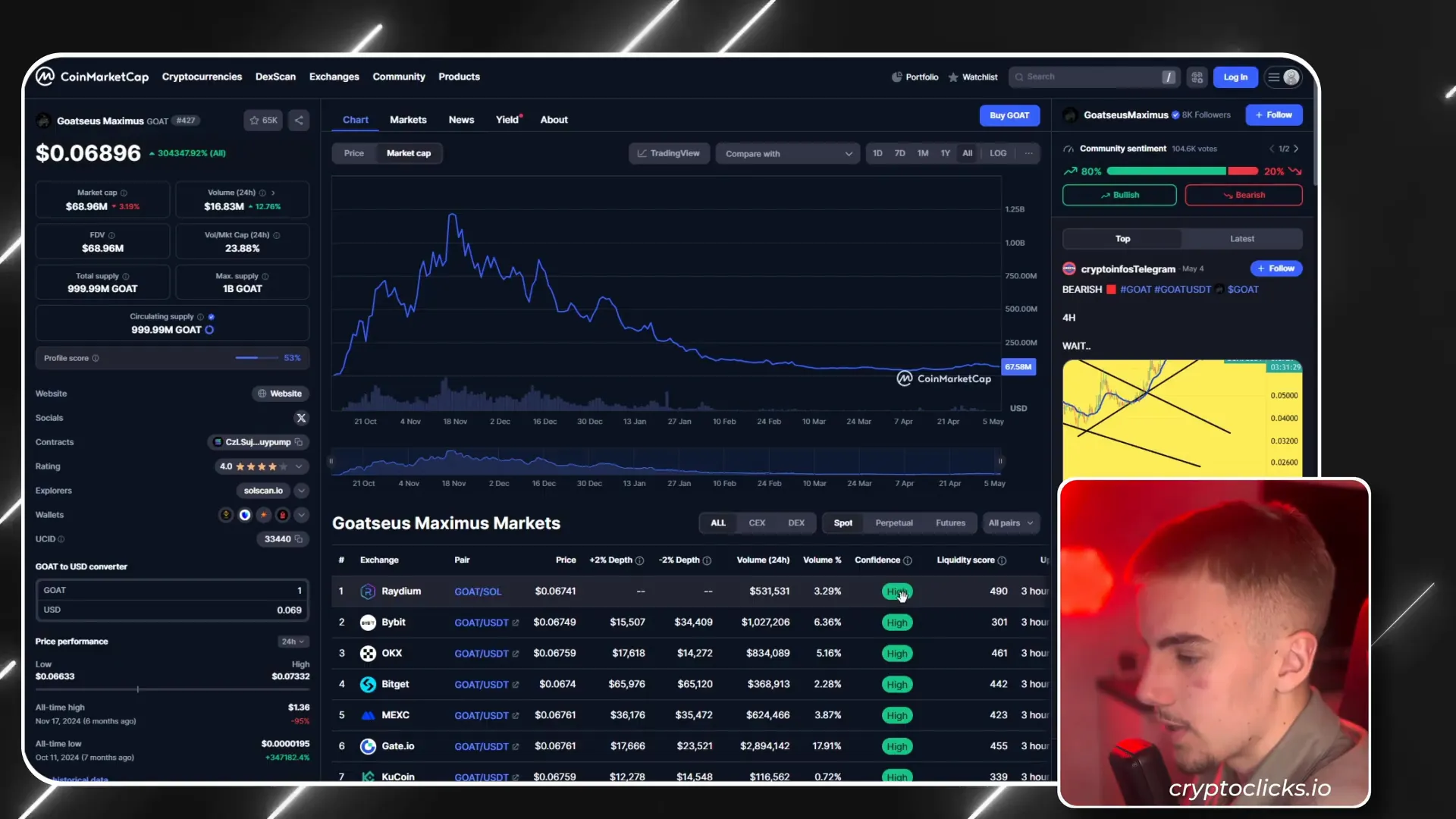Screen dimensions: 1456x819
Task: Open the Portfolio link icon
Action: click(896, 77)
